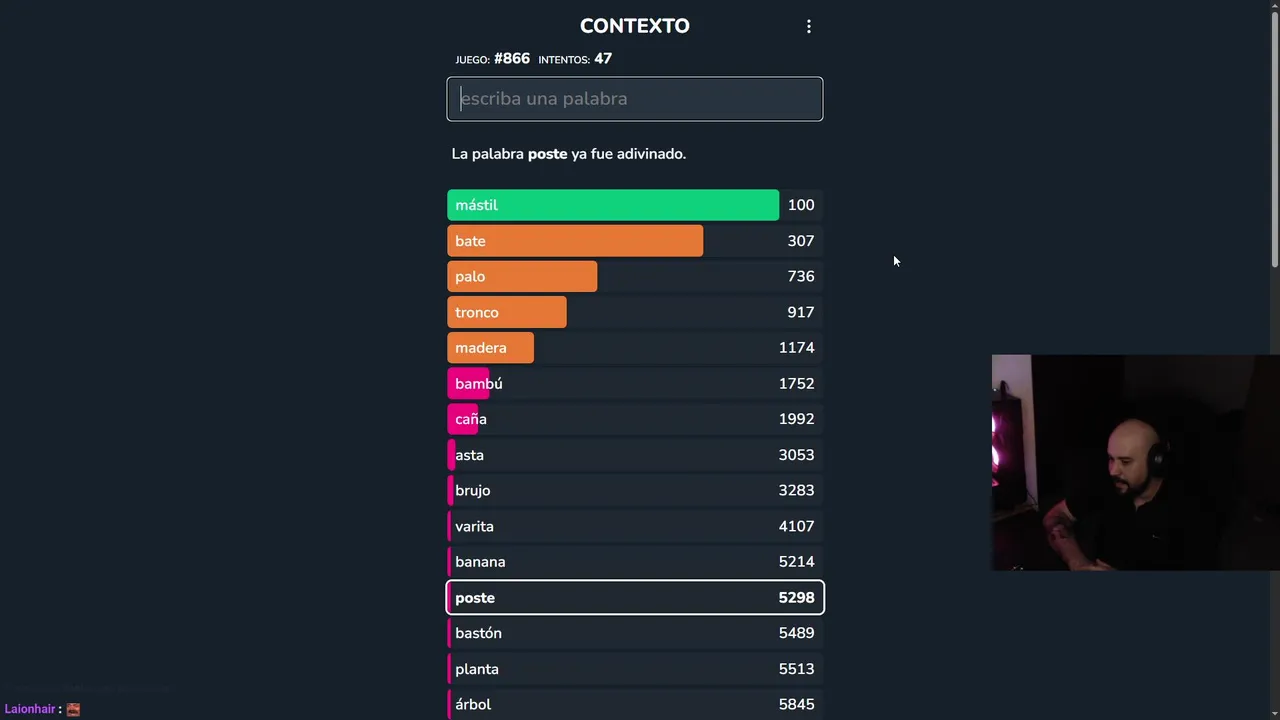Viewport: 1280px width, 720px height.
Task: Click the planta guess entry
Action: coord(634,669)
